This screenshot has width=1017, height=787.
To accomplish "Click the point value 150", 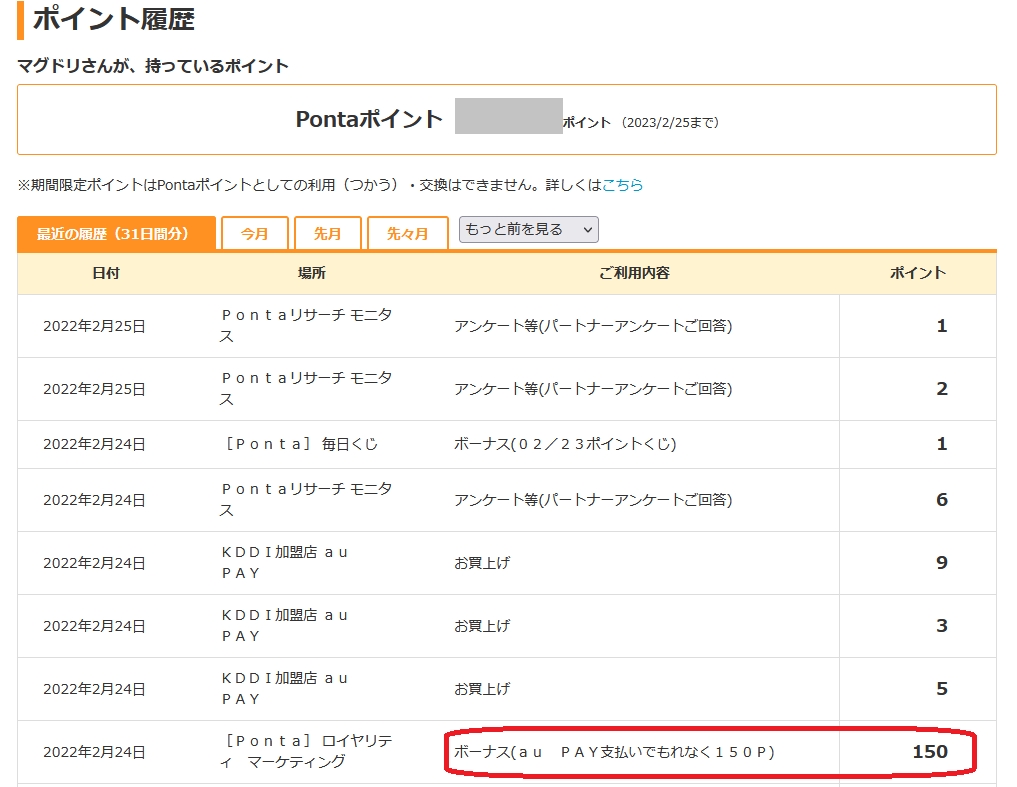I will coord(930,752).
